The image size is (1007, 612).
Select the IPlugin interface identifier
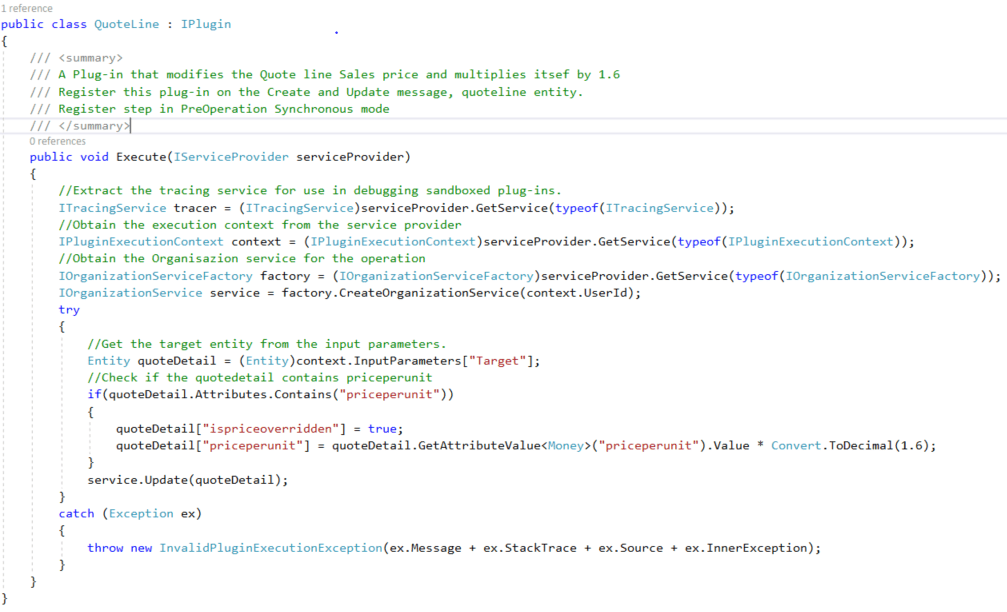point(206,24)
